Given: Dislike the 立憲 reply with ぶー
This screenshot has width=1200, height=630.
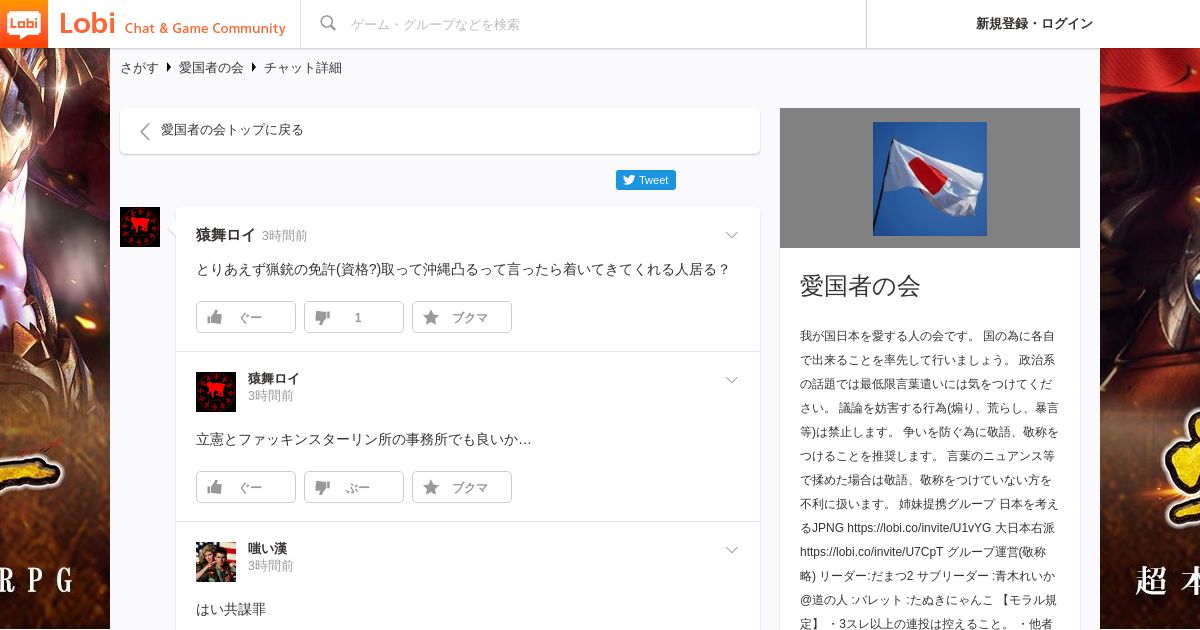Looking at the screenshot, I should click(x=354, y=487).
